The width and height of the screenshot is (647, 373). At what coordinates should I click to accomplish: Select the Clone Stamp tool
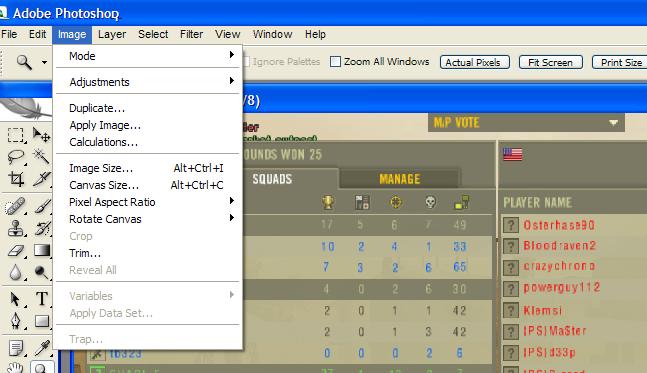point(16,228)
